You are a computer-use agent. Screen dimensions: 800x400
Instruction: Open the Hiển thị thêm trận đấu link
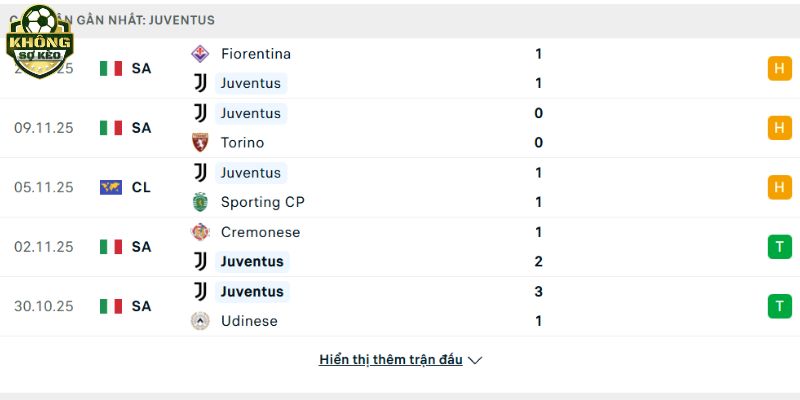(x=391, y=360)
